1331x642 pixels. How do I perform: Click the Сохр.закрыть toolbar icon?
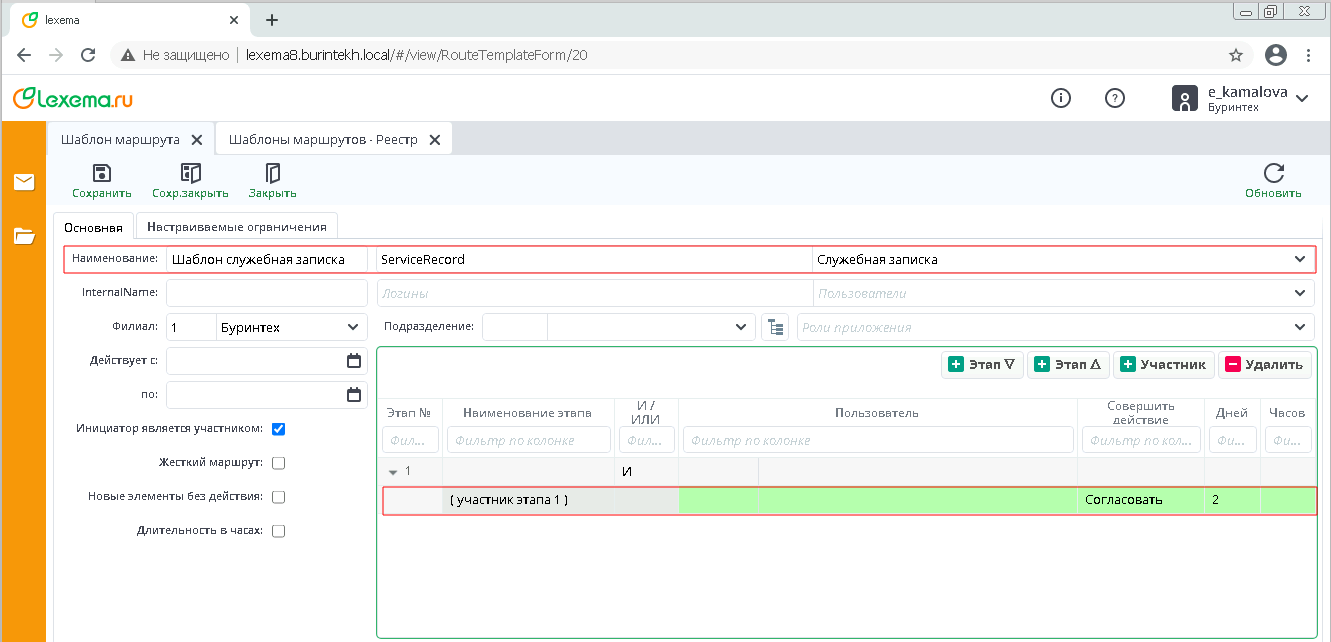point(190,173)
